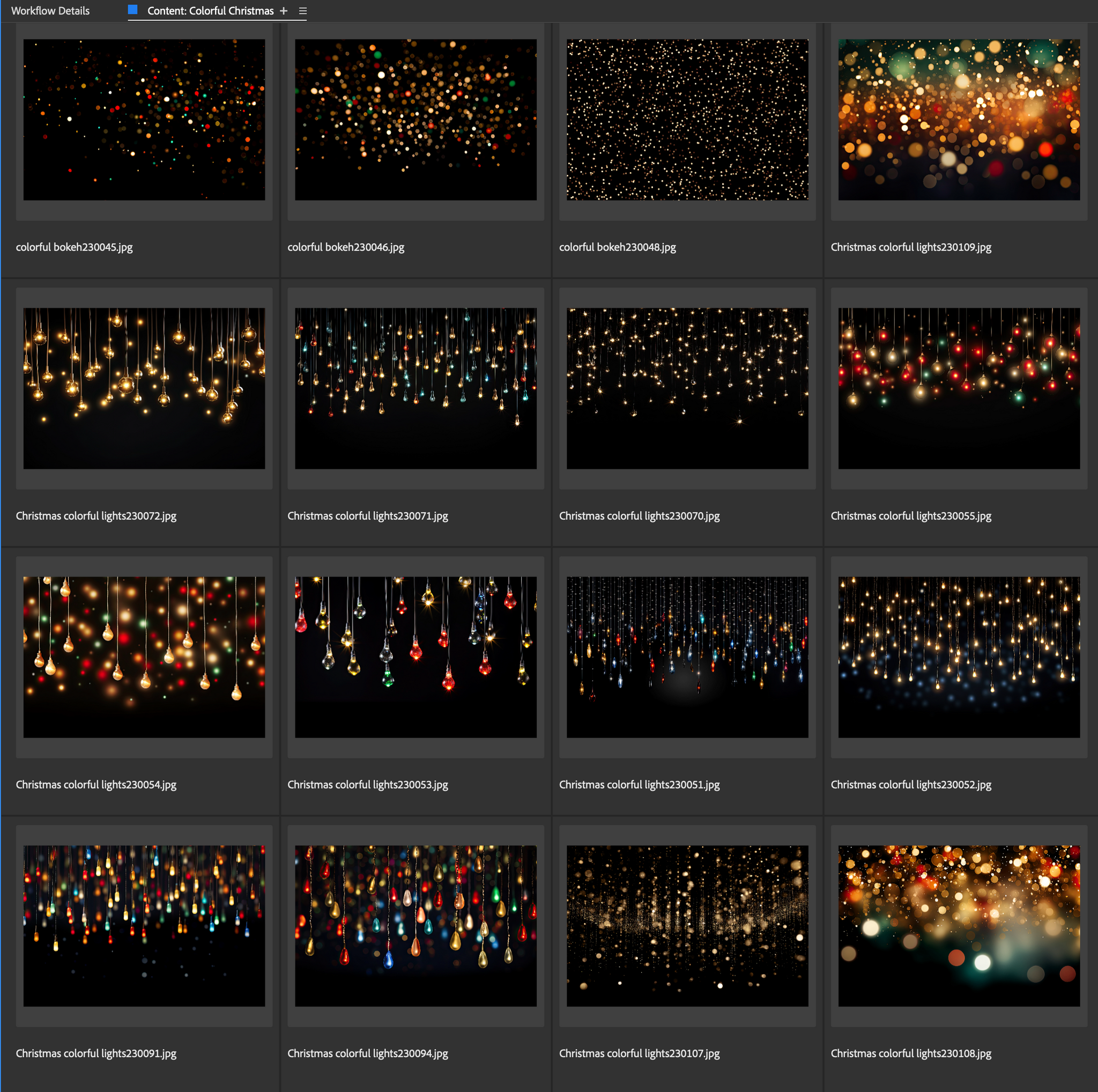Click the Christmas colorful lights230094.jpg thumbnail

416,925
